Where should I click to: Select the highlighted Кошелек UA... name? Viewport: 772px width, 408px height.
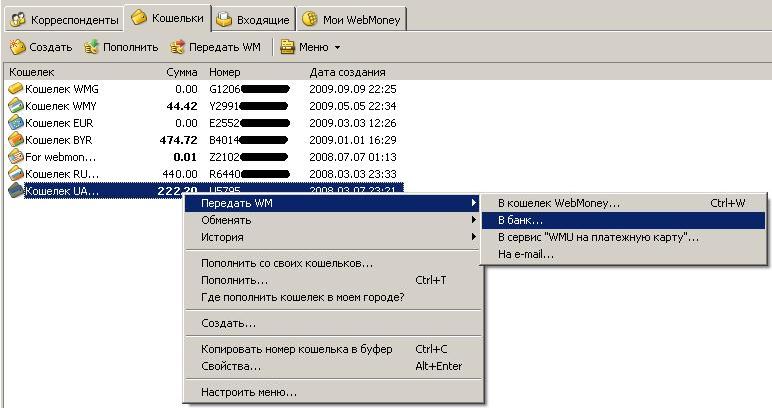(62, 191)
